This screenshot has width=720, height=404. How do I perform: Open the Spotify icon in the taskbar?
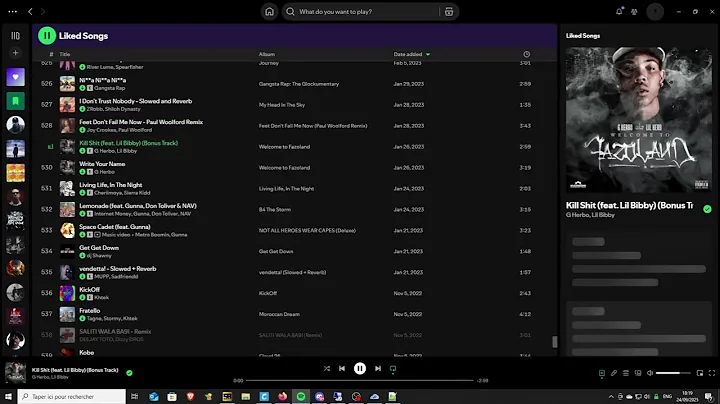click(301, 396)
